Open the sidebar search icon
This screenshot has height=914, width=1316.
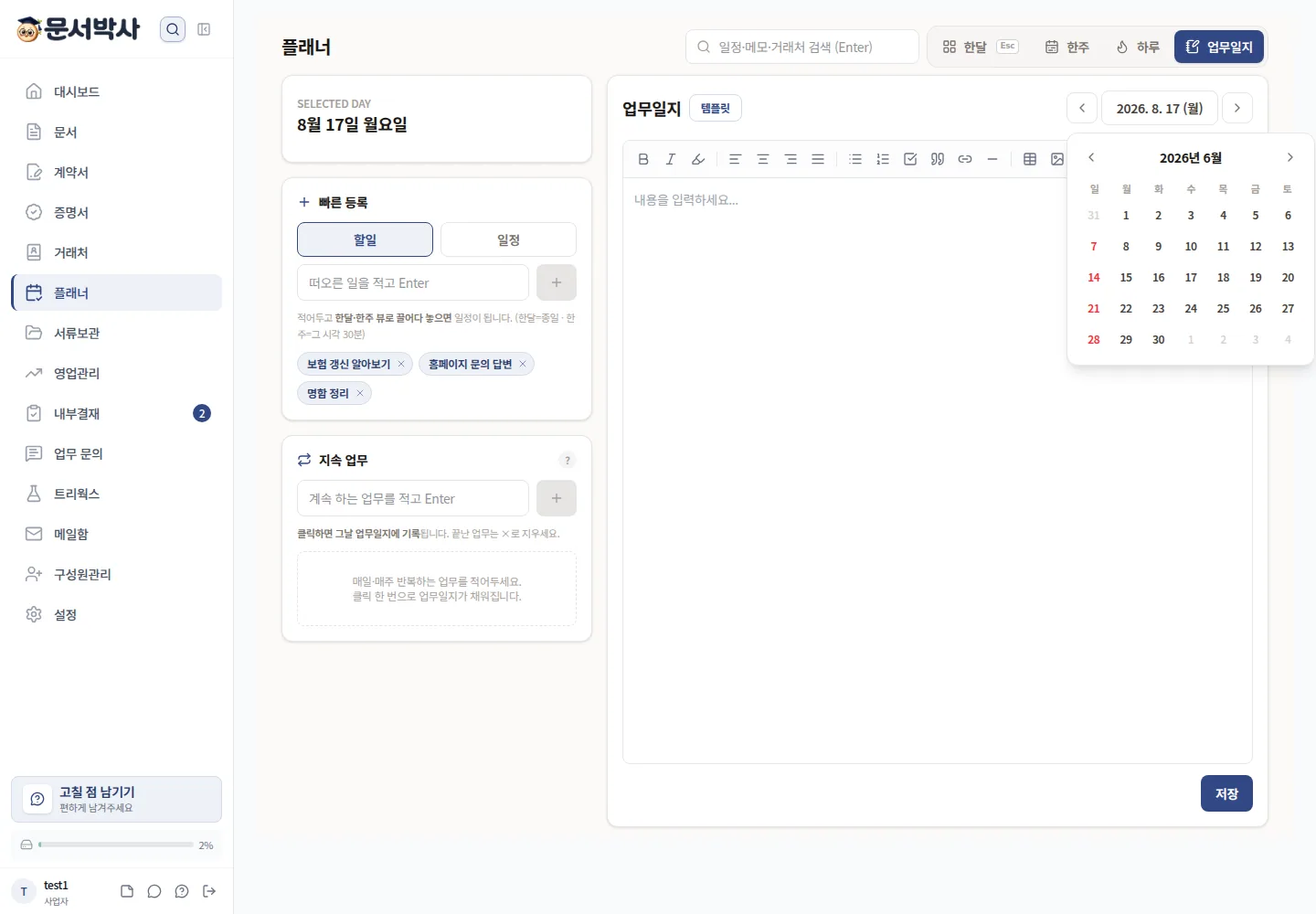click(x=173, y=29)
